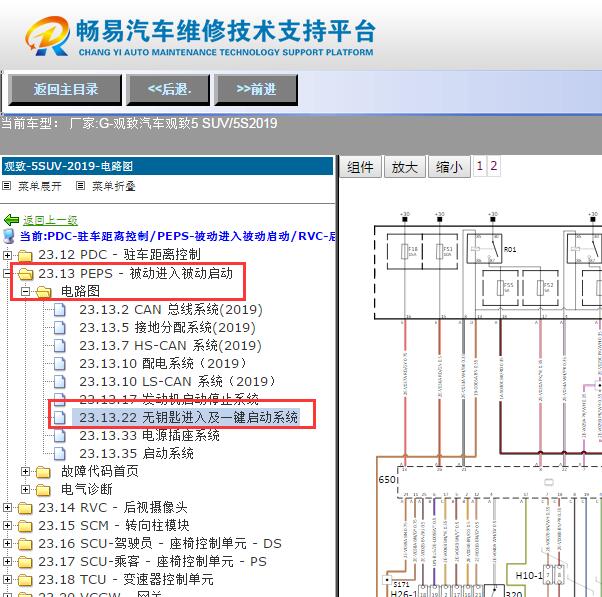
Task: Expand the 23.14 RVC folder
Action: tap(7, 508)
